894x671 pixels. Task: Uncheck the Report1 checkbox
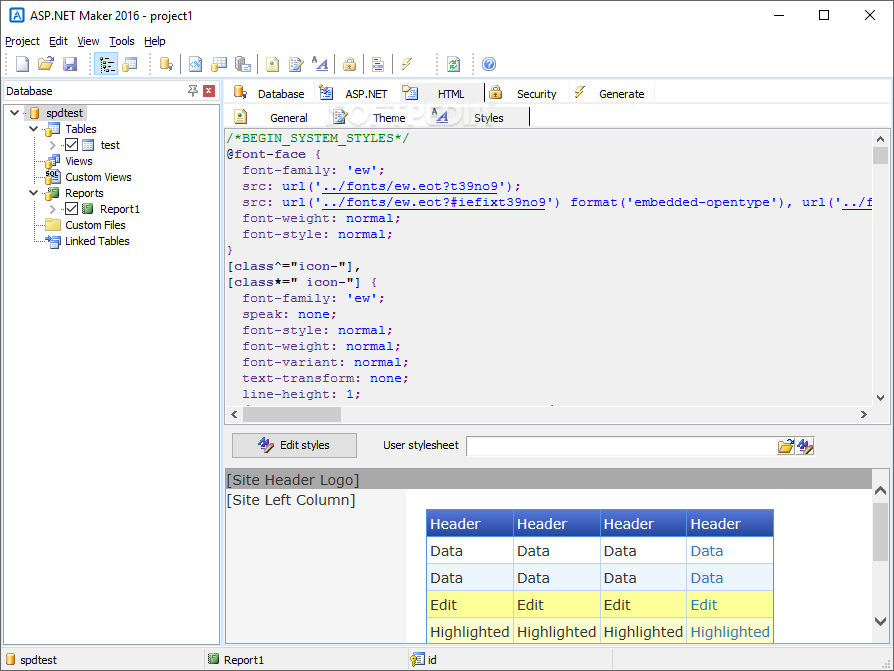tap(72, 209)
